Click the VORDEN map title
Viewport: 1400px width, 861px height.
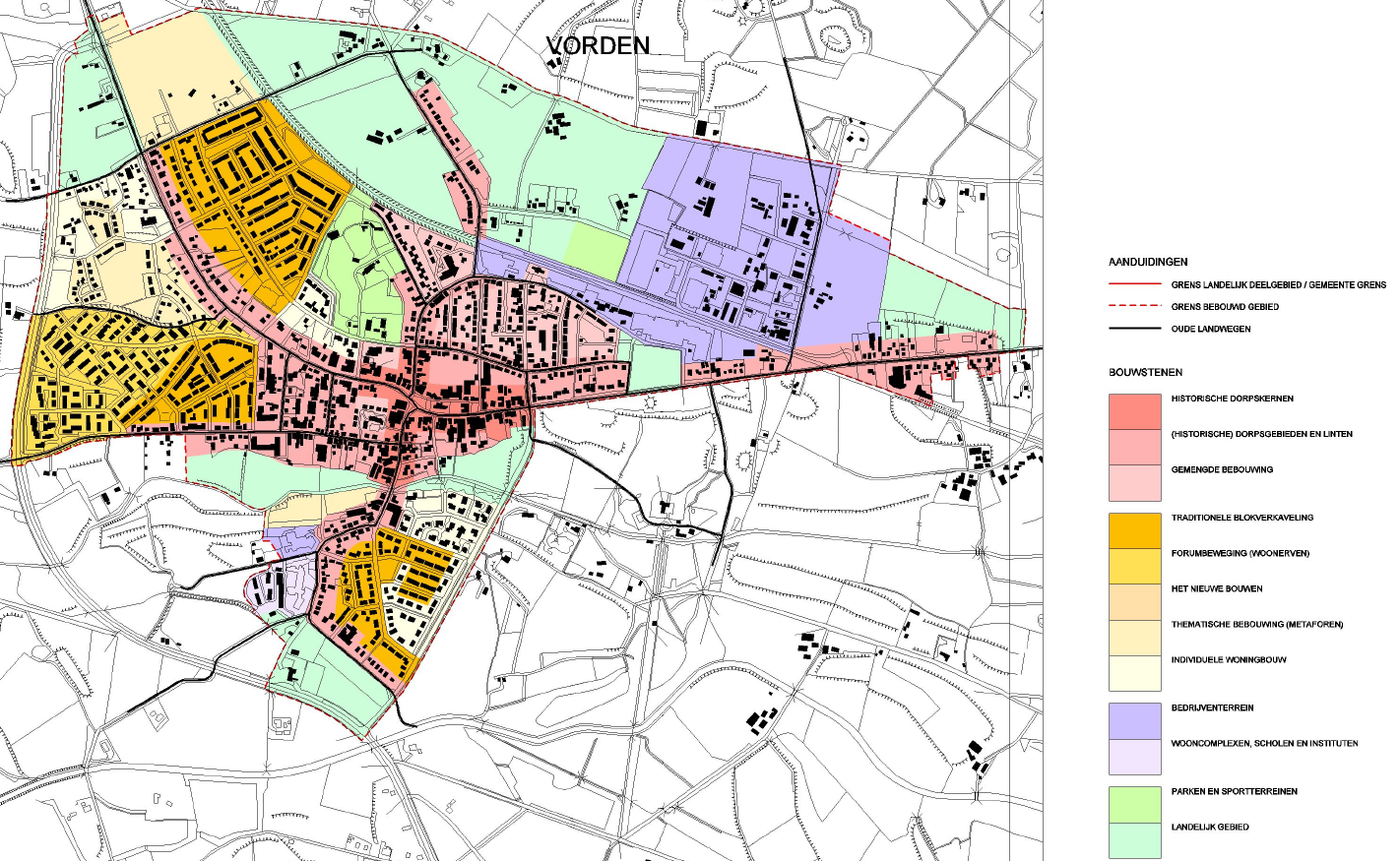[598, 45]
